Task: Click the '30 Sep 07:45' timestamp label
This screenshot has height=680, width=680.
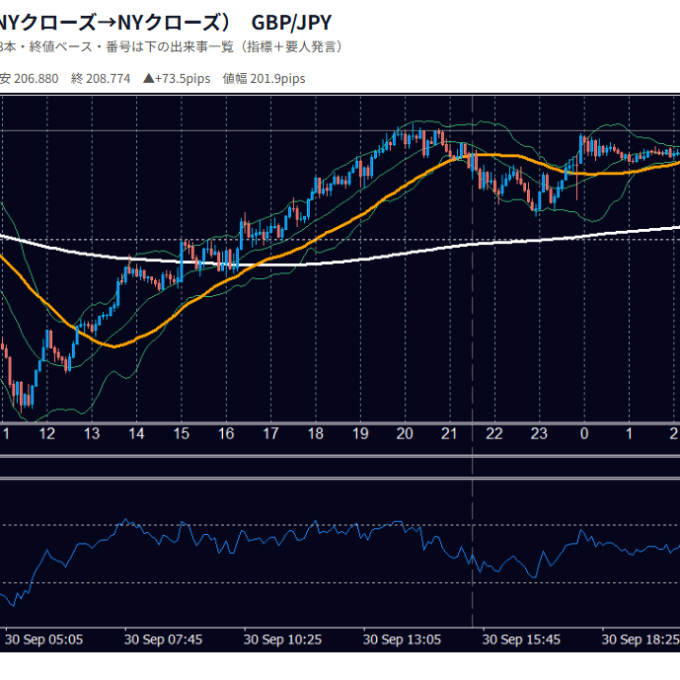Action: [x=163, y=640]
